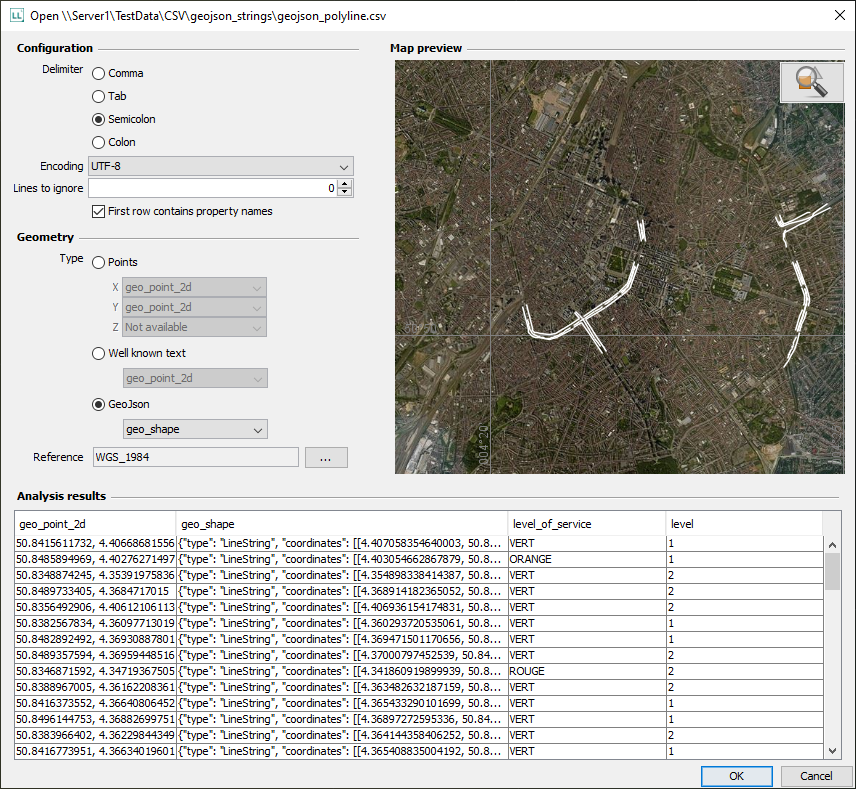The height and width of the screenshot is (789, 856).
Task: Close the Open CSV dialog
Action: [840, 15]
